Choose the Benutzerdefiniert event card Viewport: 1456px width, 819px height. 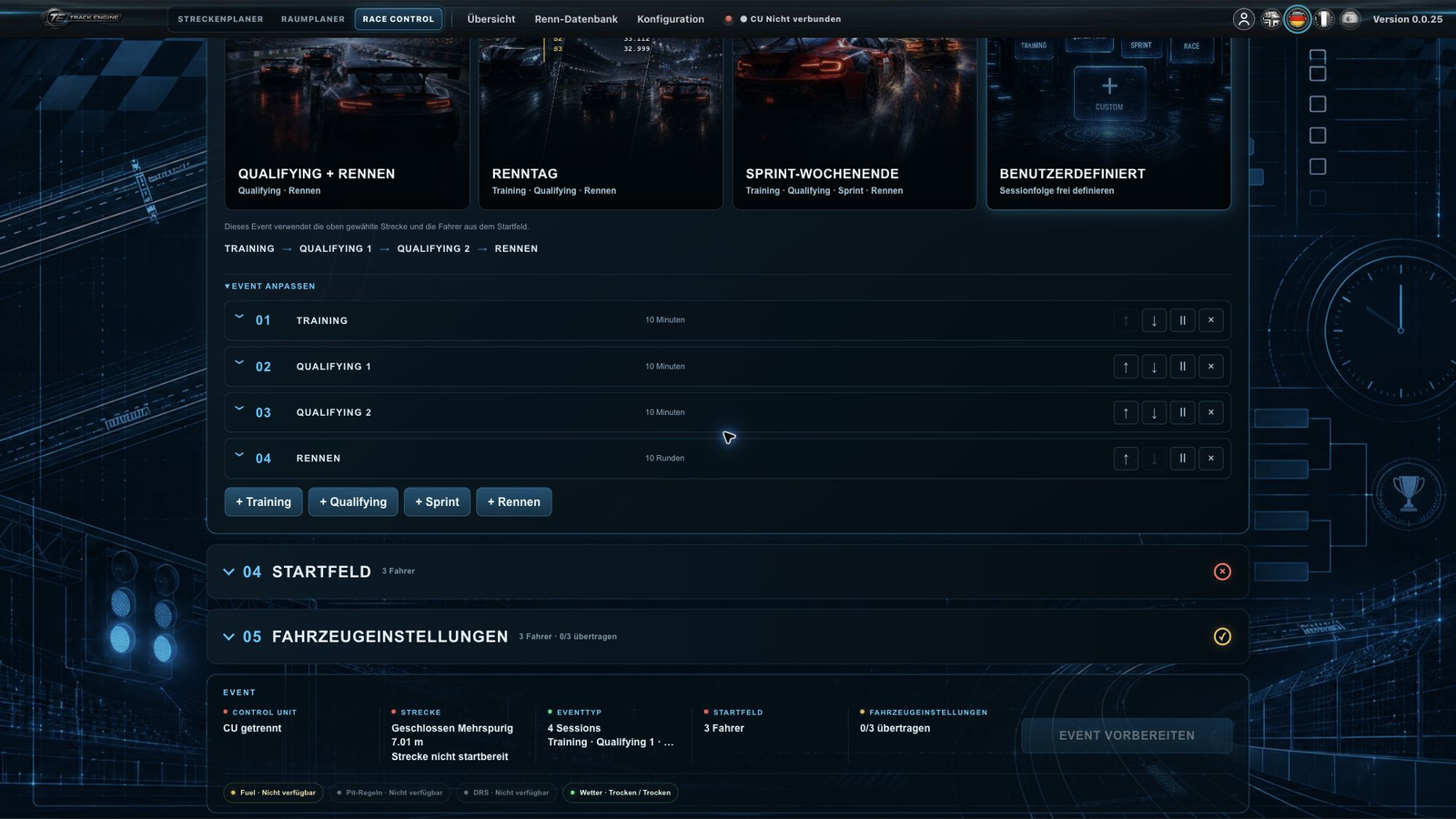pyautogui.click(x=1108, y=124)
